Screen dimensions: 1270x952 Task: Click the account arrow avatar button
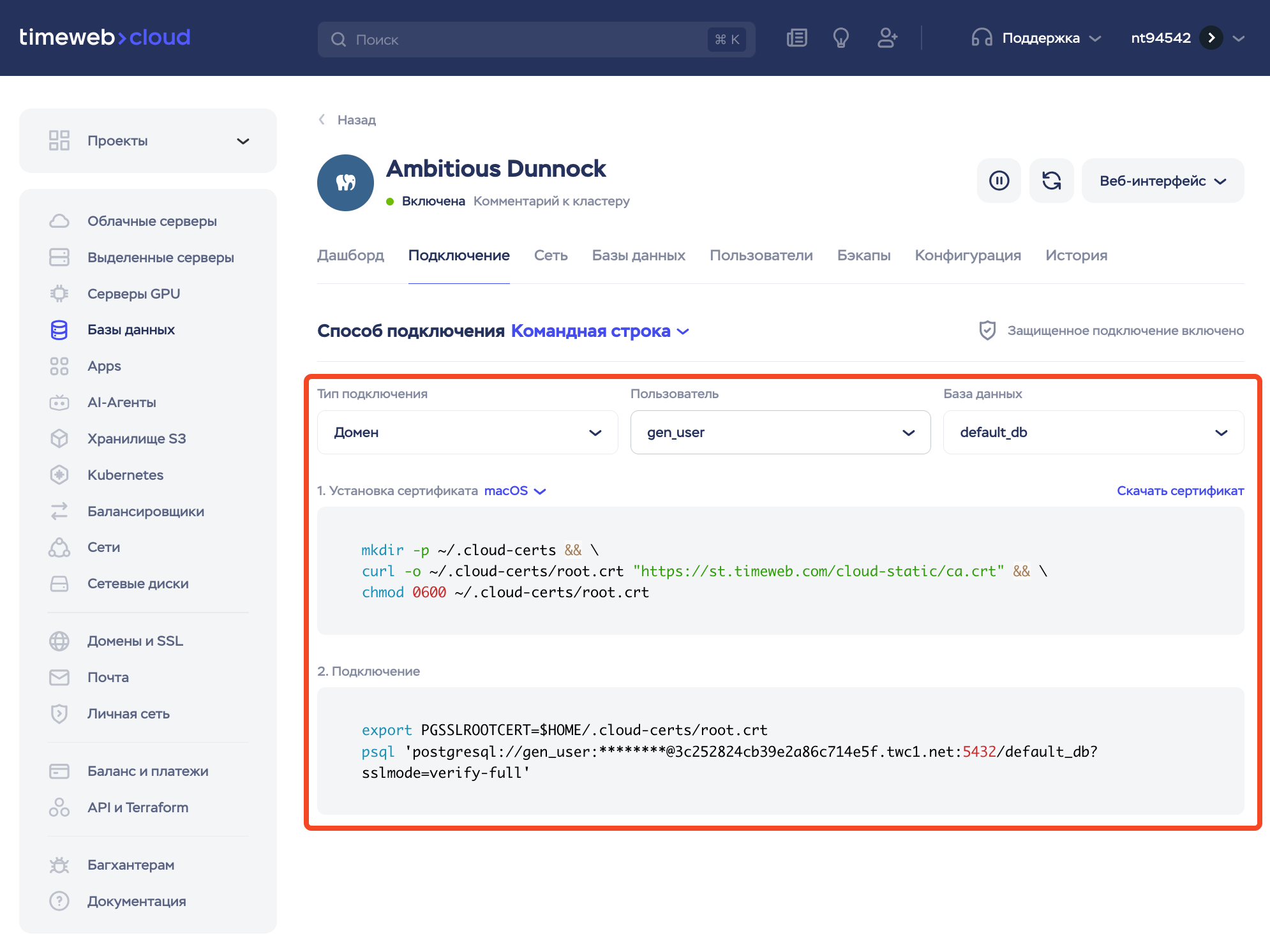pyautogui.click(x=1211, y=38)
